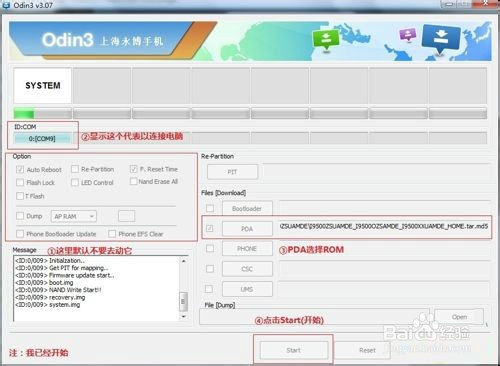
Task: Open the AP RAM dropdown
Action: (x=74, y=216)
